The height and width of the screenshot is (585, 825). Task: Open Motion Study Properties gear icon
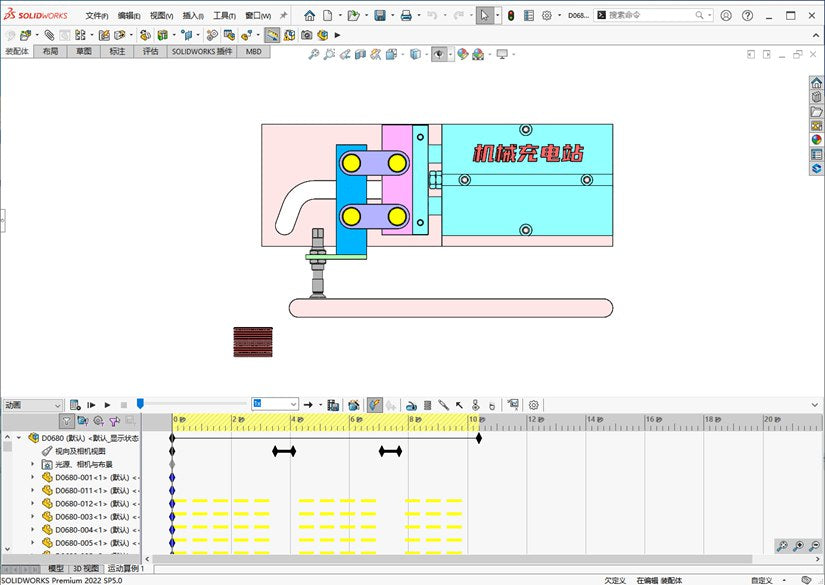pyautogui.click(x=534, y=405)
